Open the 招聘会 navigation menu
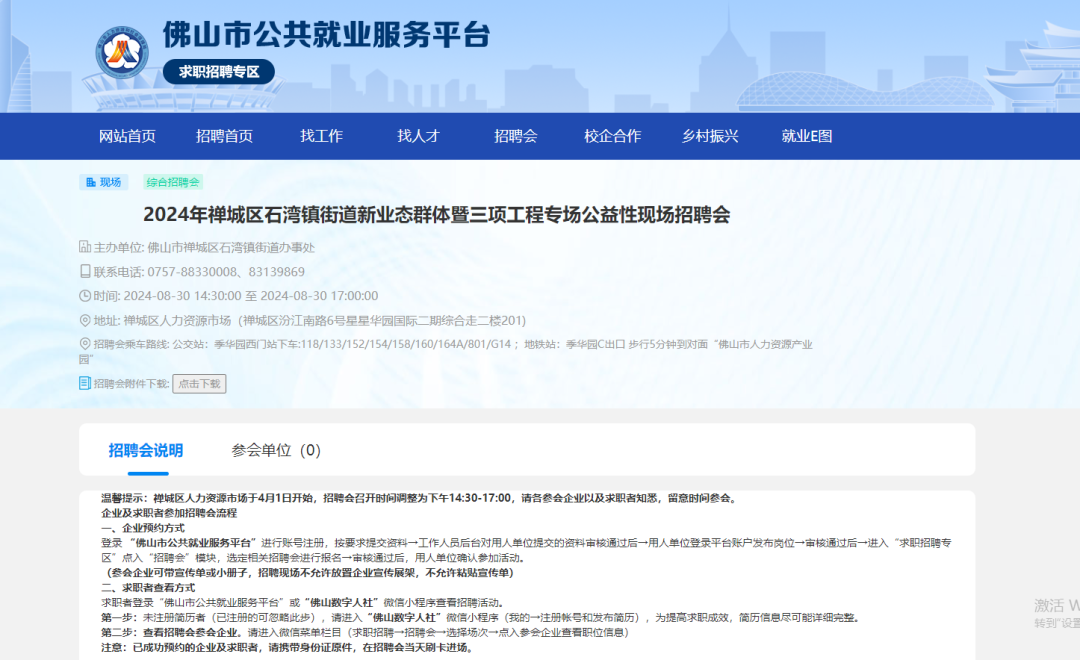This screenshot has height=660, width=1080. tap(516, 136)
